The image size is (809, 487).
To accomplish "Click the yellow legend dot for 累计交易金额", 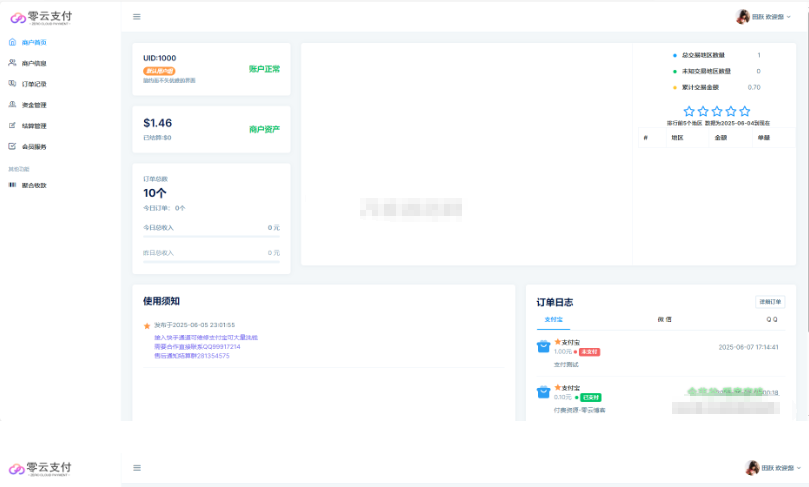I will [x=675, y=87].
